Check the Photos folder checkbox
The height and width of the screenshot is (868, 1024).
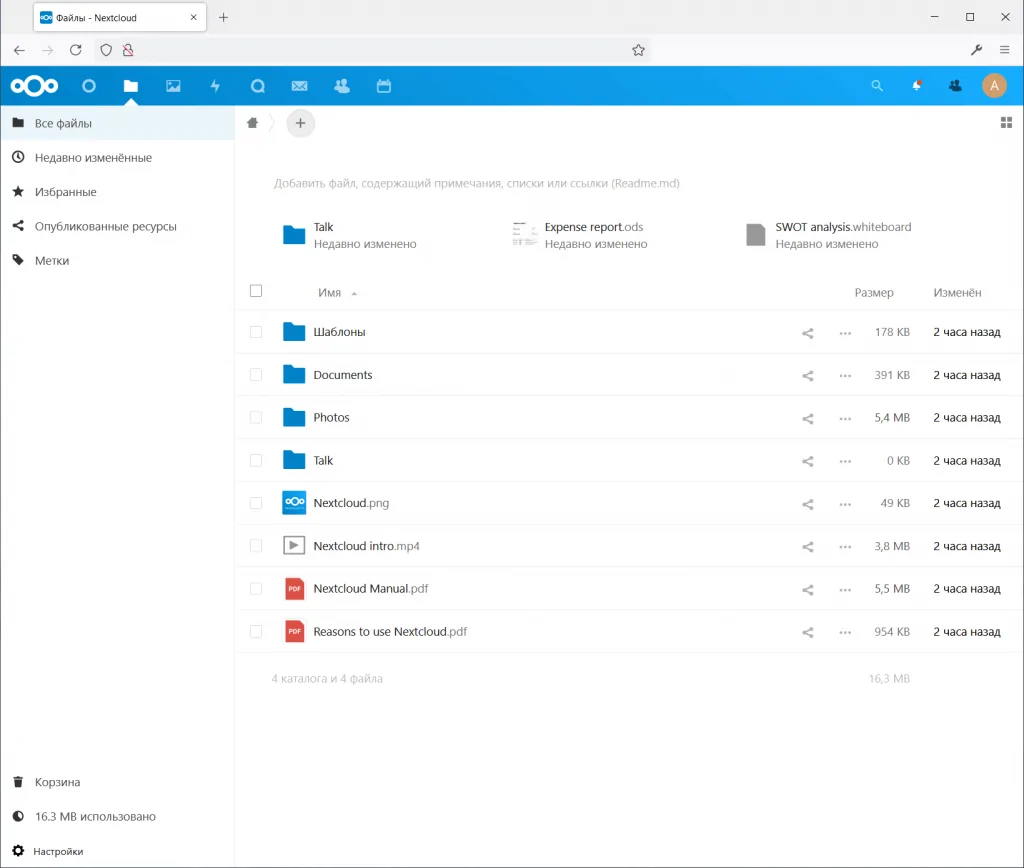[x=256, y=417]
